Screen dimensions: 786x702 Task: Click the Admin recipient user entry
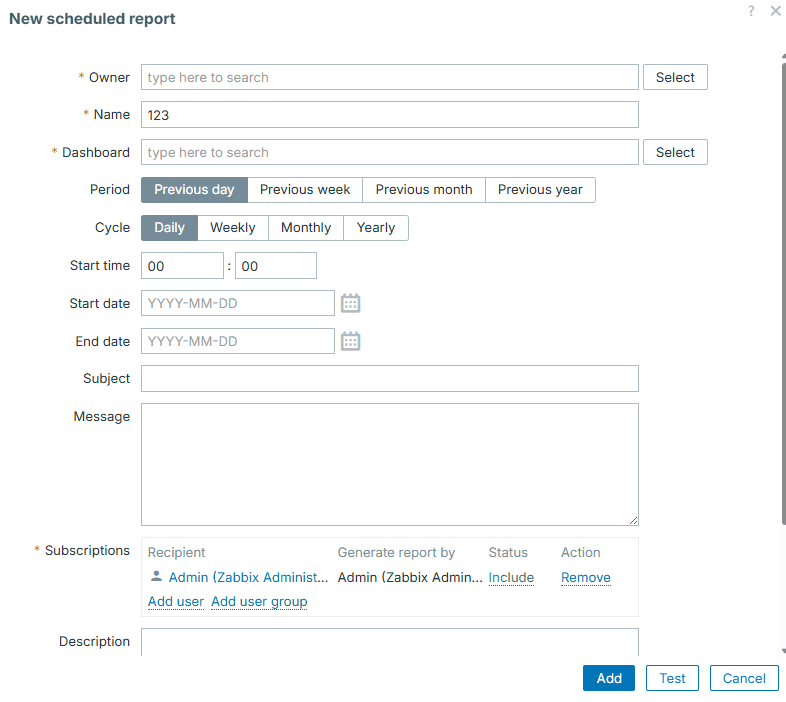247,577
